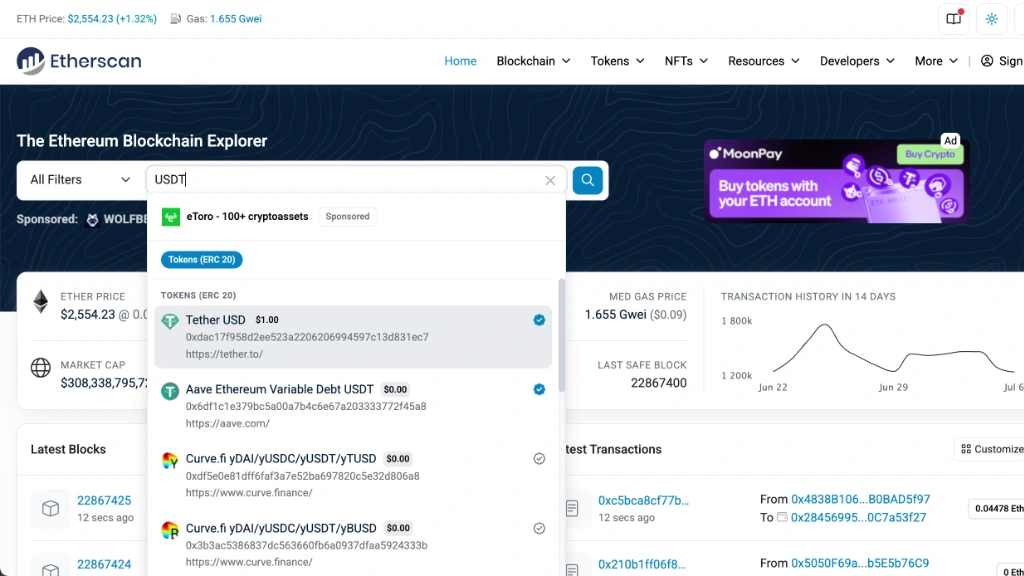Open transaction 0x210b1ff06f8 link

tap(642, 564)
